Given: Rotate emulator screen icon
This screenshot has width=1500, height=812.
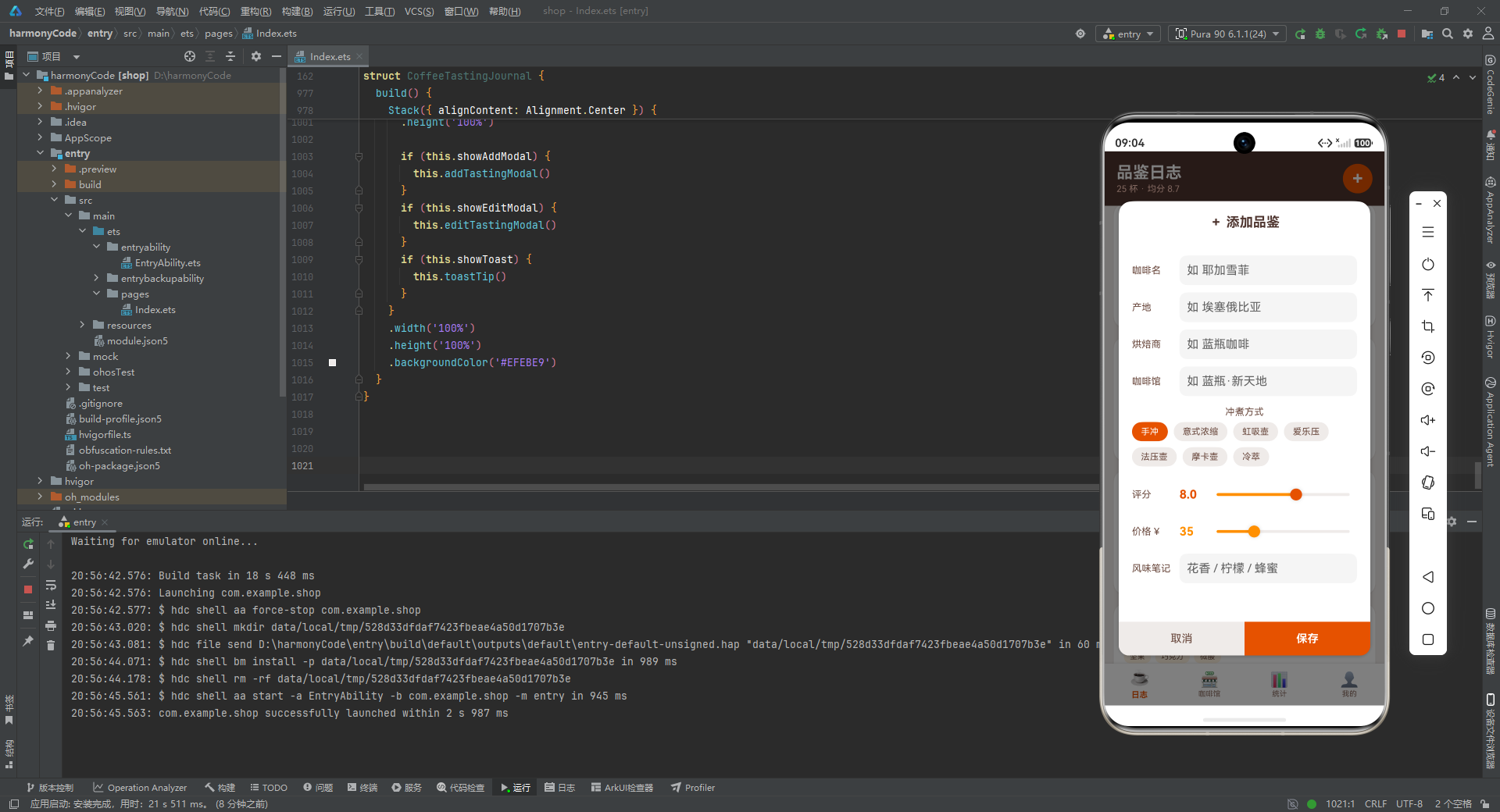Looking at the screenshot, I should 1428,483.
